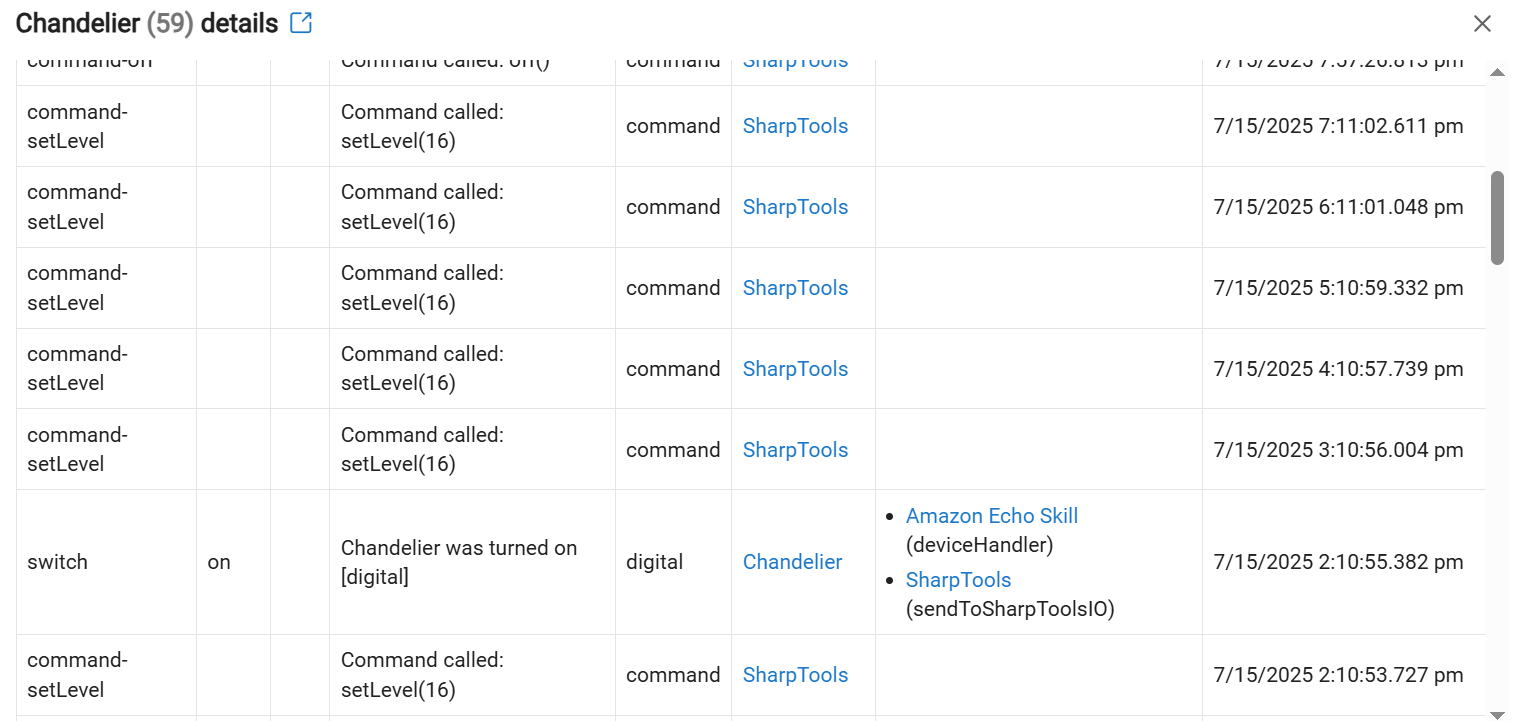This screenshot has height=721, width=1513.
Task: Open Chandelier details in new window icon
Action: point(301,23)
